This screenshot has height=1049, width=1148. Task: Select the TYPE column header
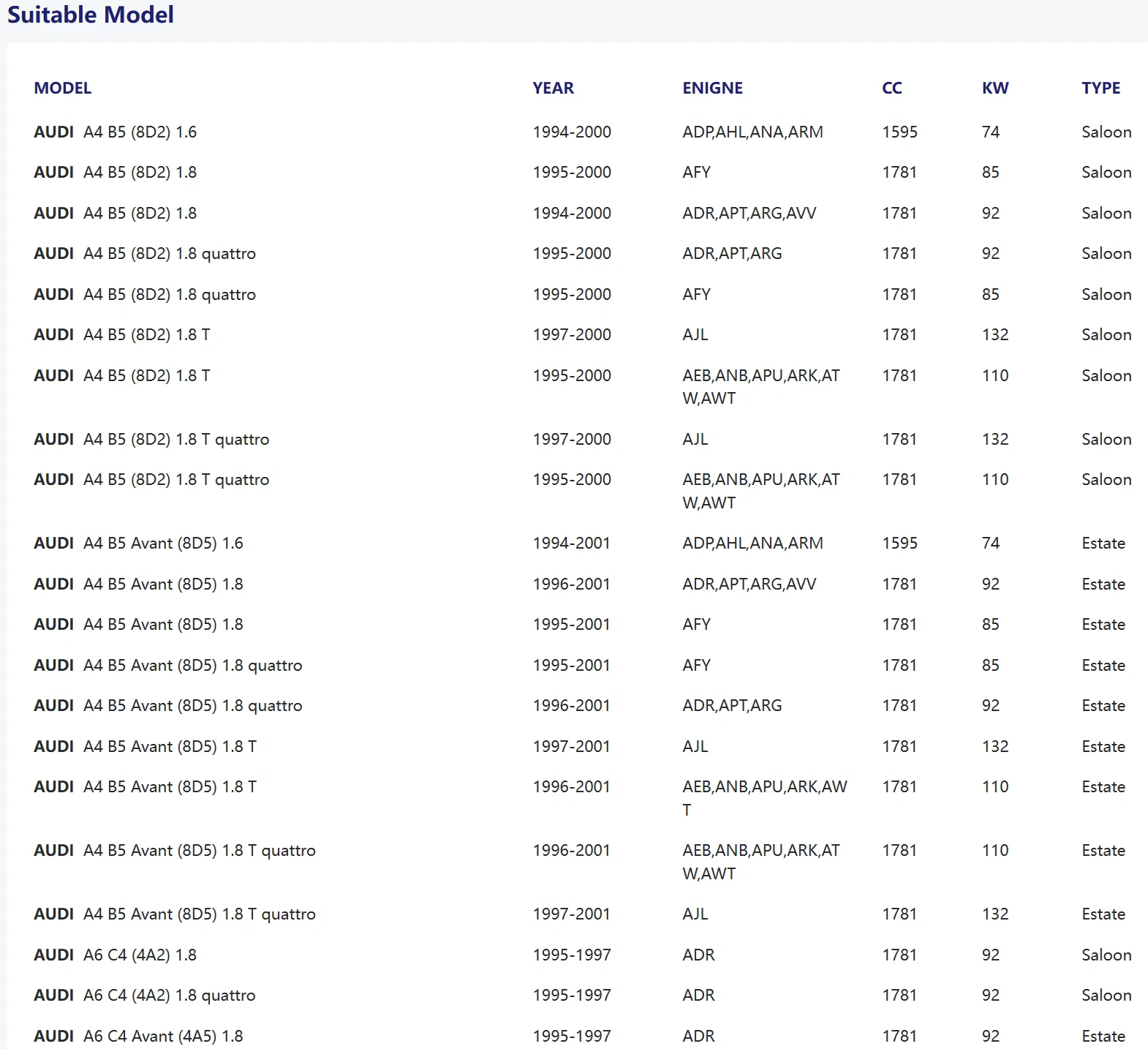(x=1101, y=89)
